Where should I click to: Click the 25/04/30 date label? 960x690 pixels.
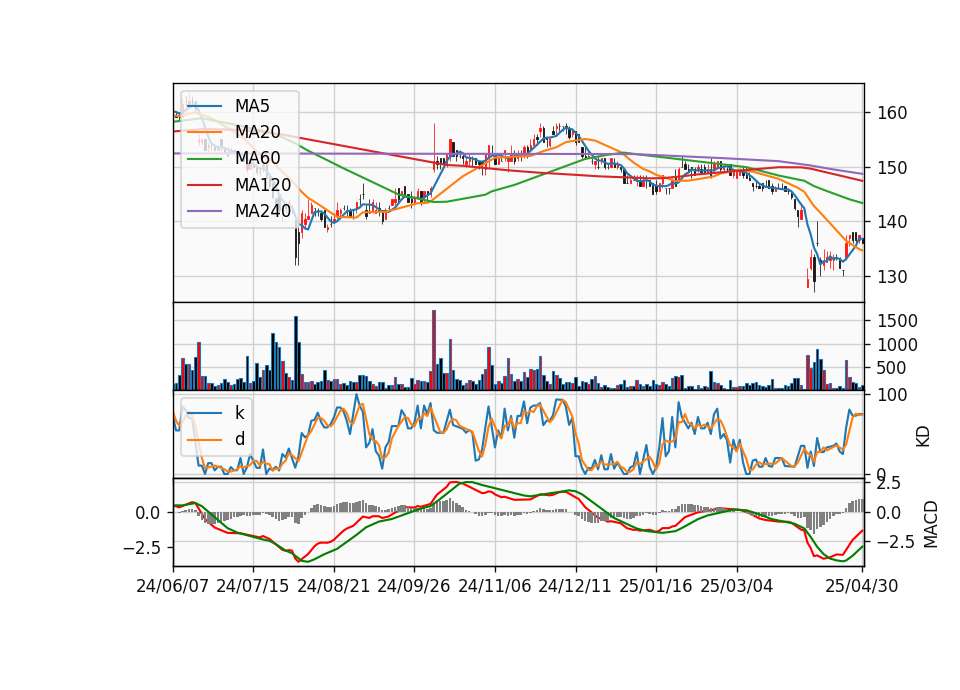coord(862,586)
